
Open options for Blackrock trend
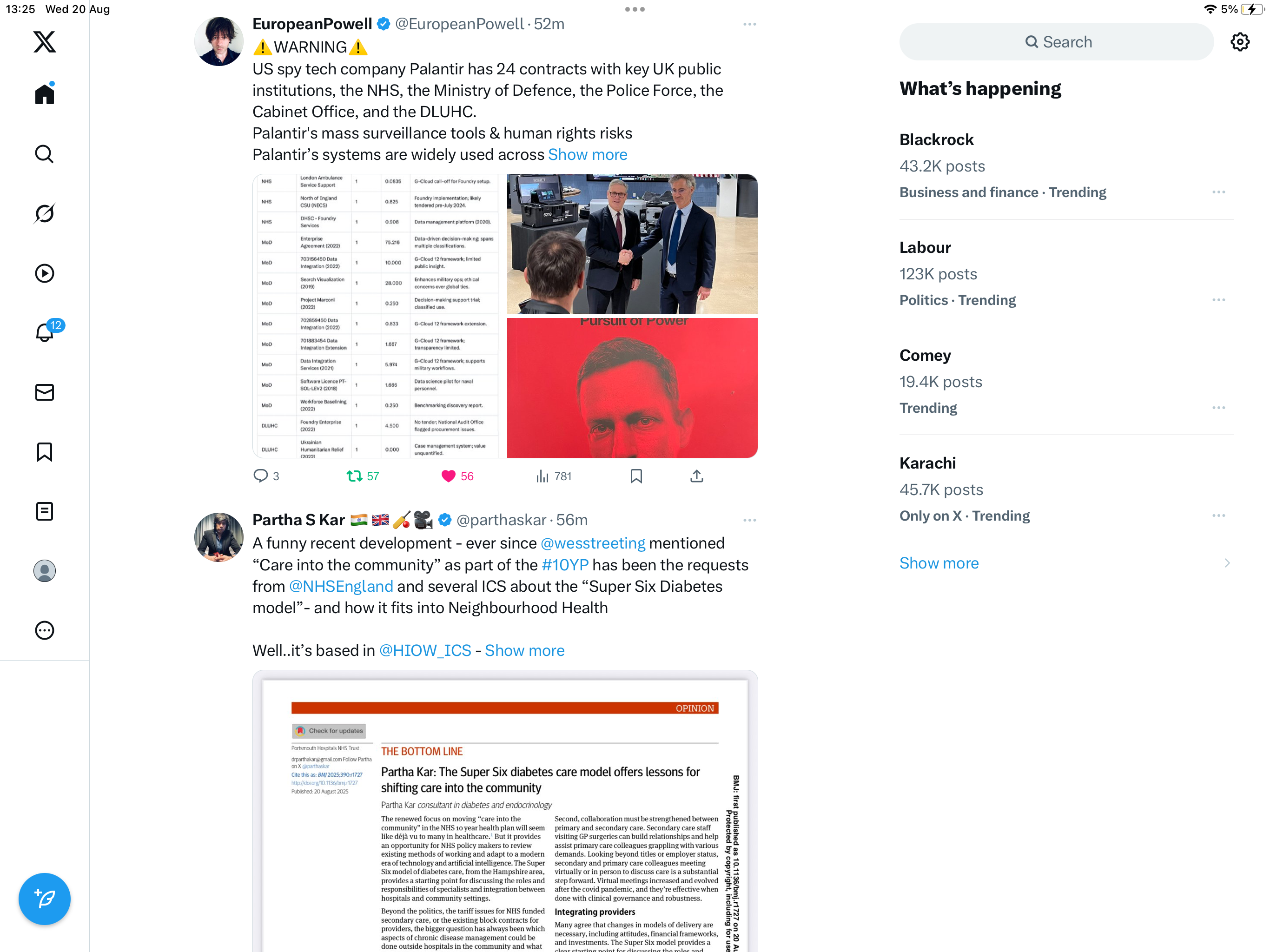[x=1219, y=192]
